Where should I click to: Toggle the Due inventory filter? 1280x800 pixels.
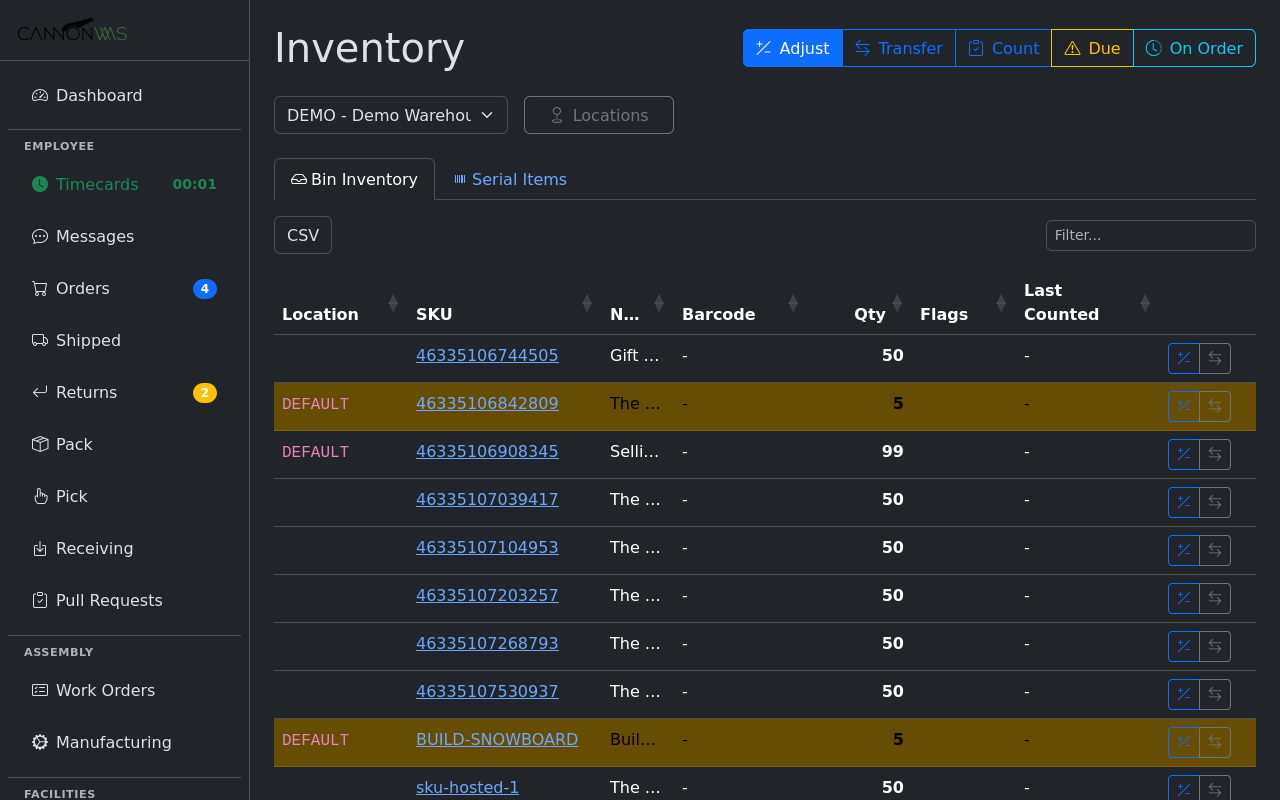tap(1091, 47)
